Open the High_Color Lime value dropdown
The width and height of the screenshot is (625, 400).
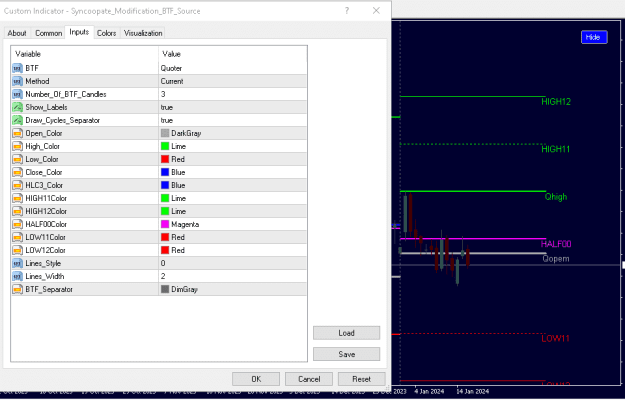pos(232,146)
